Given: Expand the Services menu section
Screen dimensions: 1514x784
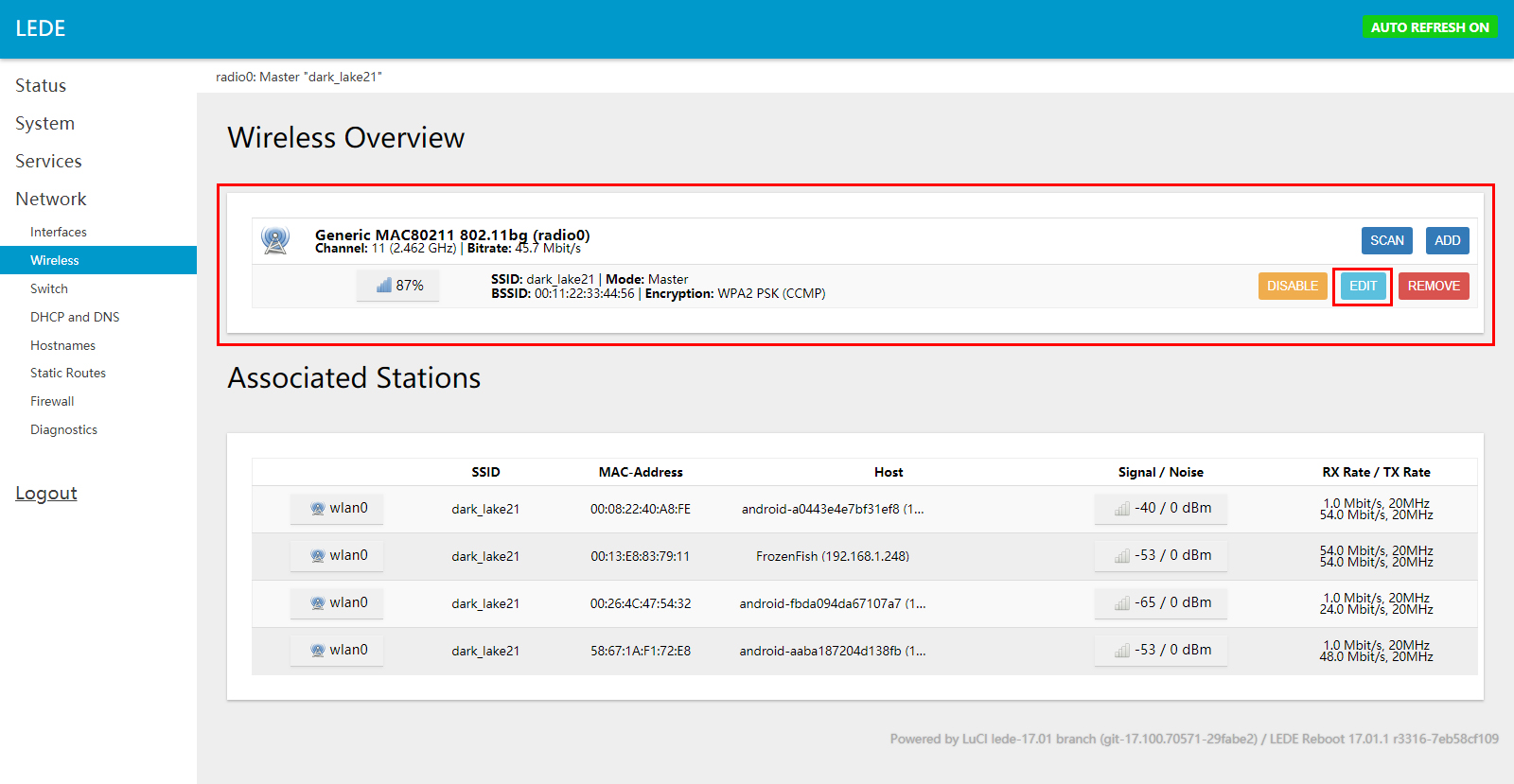Looking at the screenshot, I should pyautogui.click(x=48, y=162).
